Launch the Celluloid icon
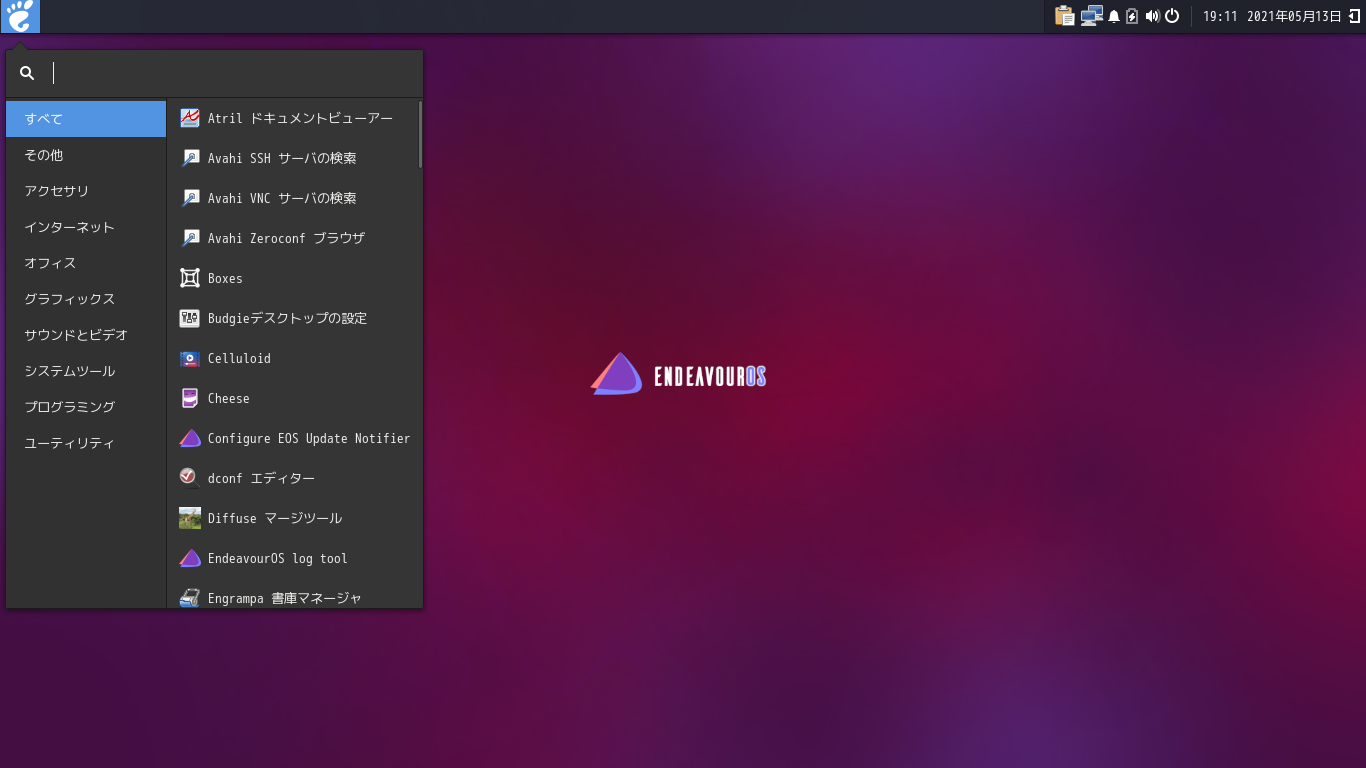1366x768 pixels. pos(189,358)
